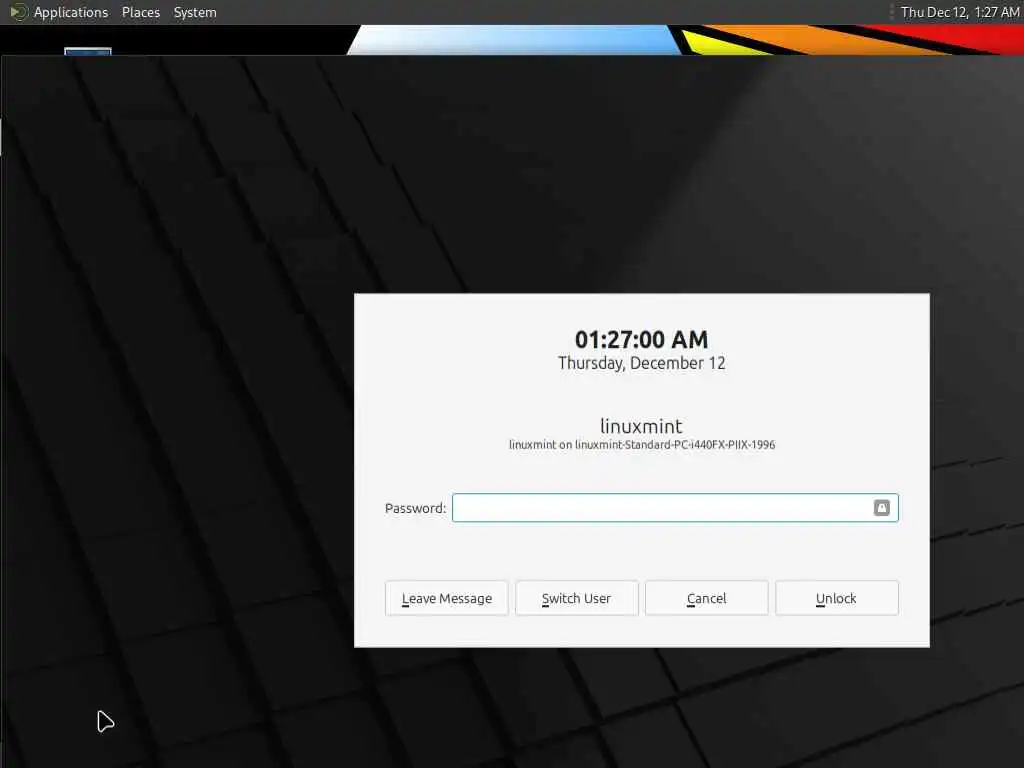Image resolution: width=1024 pixels, height=768 pixels.
Task: Click the 01:27:00 AM time text
Action: tap(641, 340)
